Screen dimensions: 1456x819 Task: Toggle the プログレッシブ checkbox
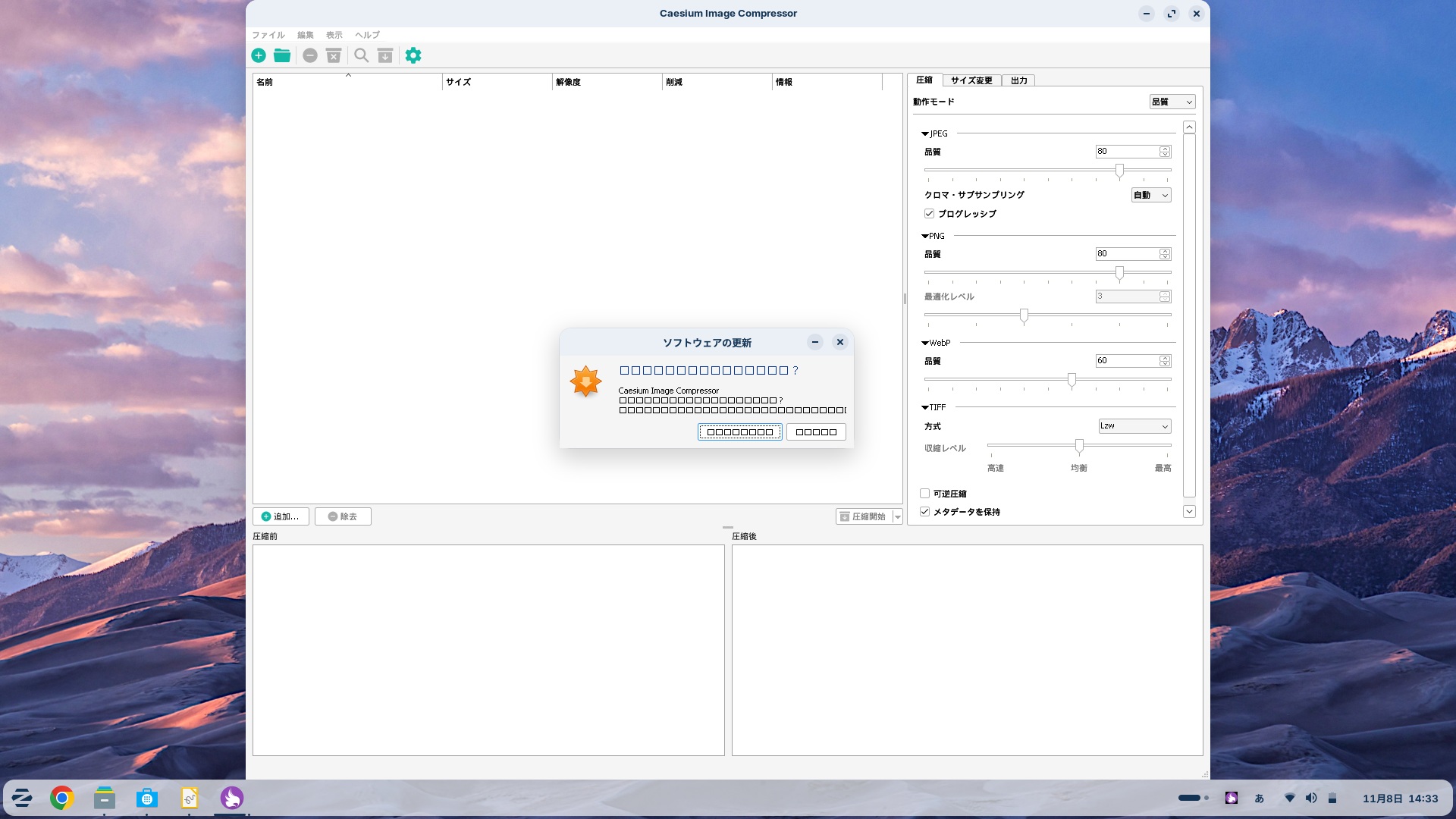[929, 214]
